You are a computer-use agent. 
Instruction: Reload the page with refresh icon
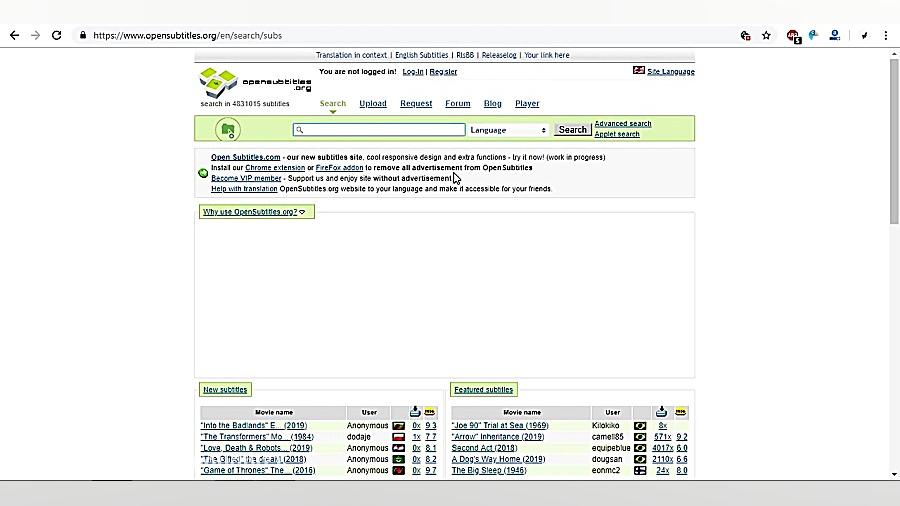(56, 36)
